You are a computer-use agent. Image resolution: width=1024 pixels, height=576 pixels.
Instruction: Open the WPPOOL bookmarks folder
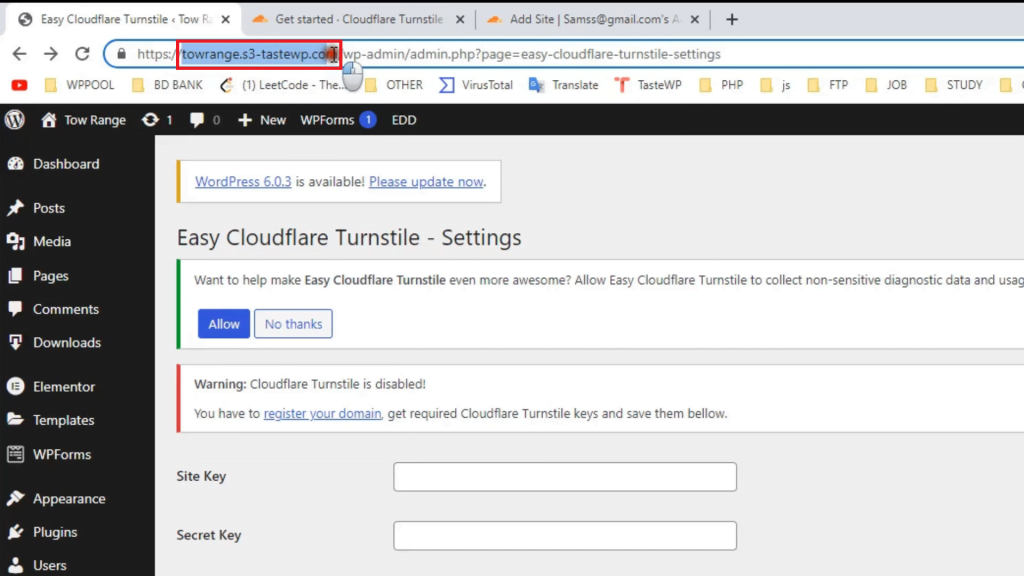coord(79,85)
